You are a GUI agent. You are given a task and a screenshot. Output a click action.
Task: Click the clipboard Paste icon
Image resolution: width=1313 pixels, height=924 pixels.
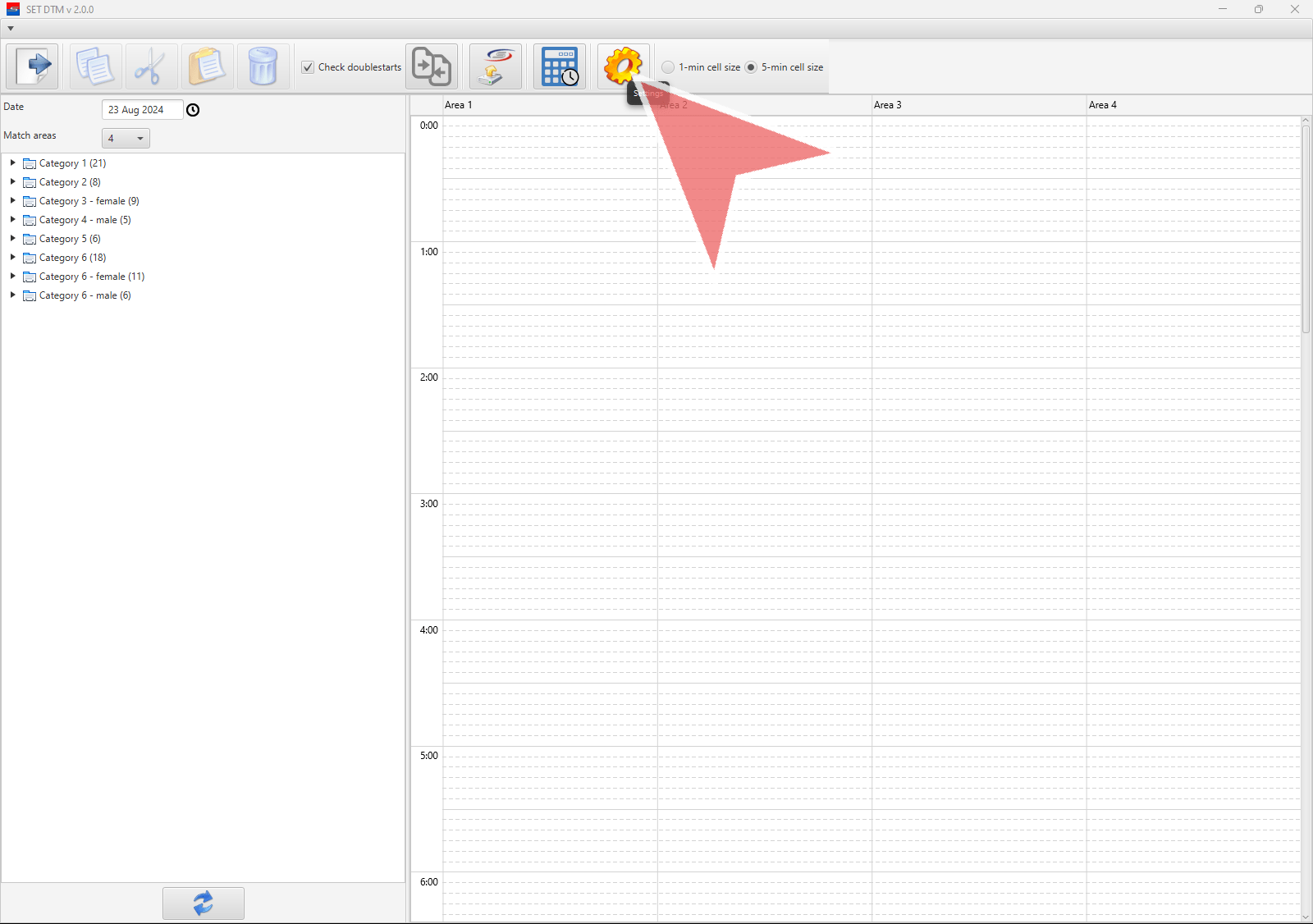point(207,66)
